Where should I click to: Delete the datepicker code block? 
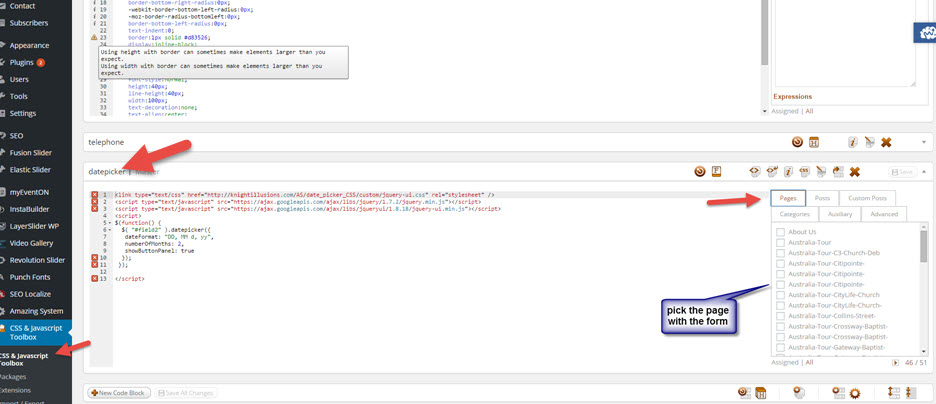tap(855, 172)
